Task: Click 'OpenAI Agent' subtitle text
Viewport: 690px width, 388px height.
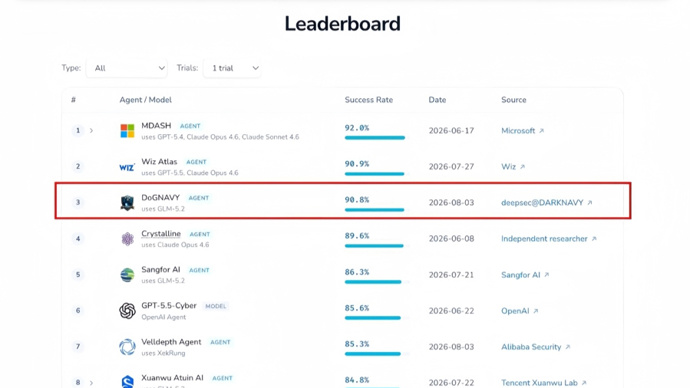Action: tap(164, 317)
